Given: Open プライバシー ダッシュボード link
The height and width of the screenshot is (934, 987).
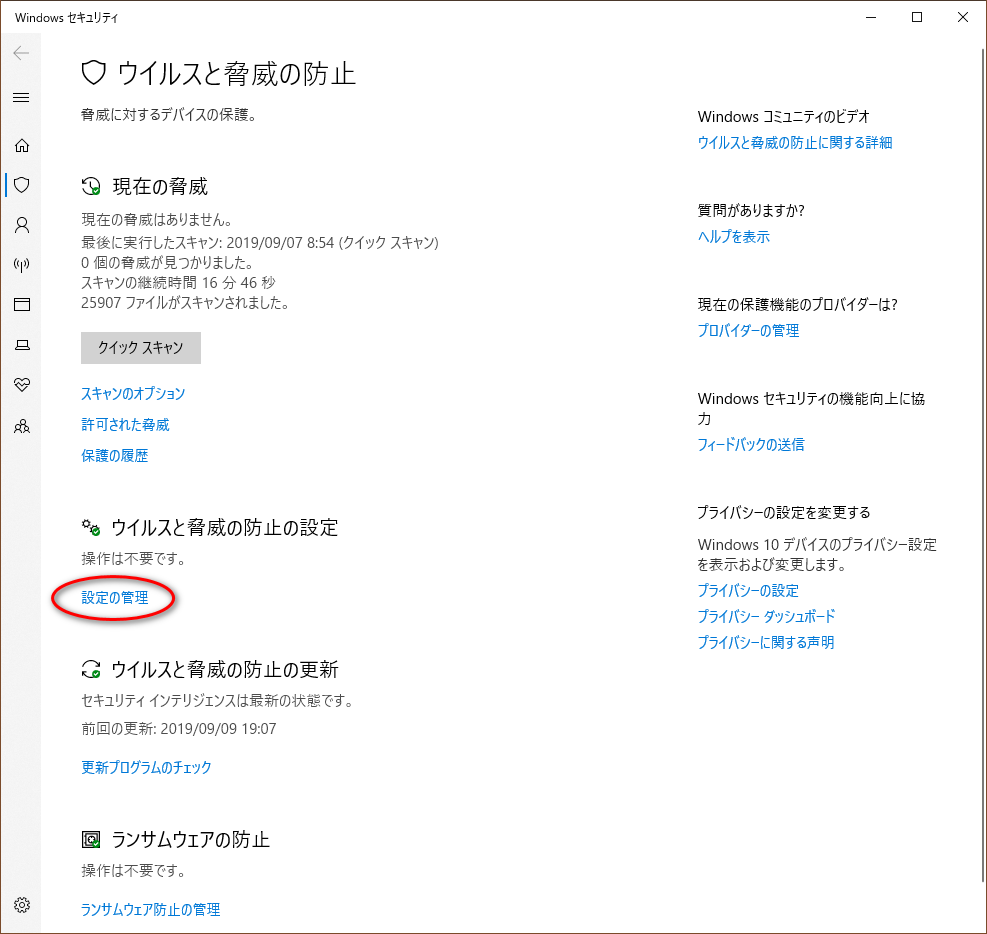Looking at the screenshot, I should point(766,617).
